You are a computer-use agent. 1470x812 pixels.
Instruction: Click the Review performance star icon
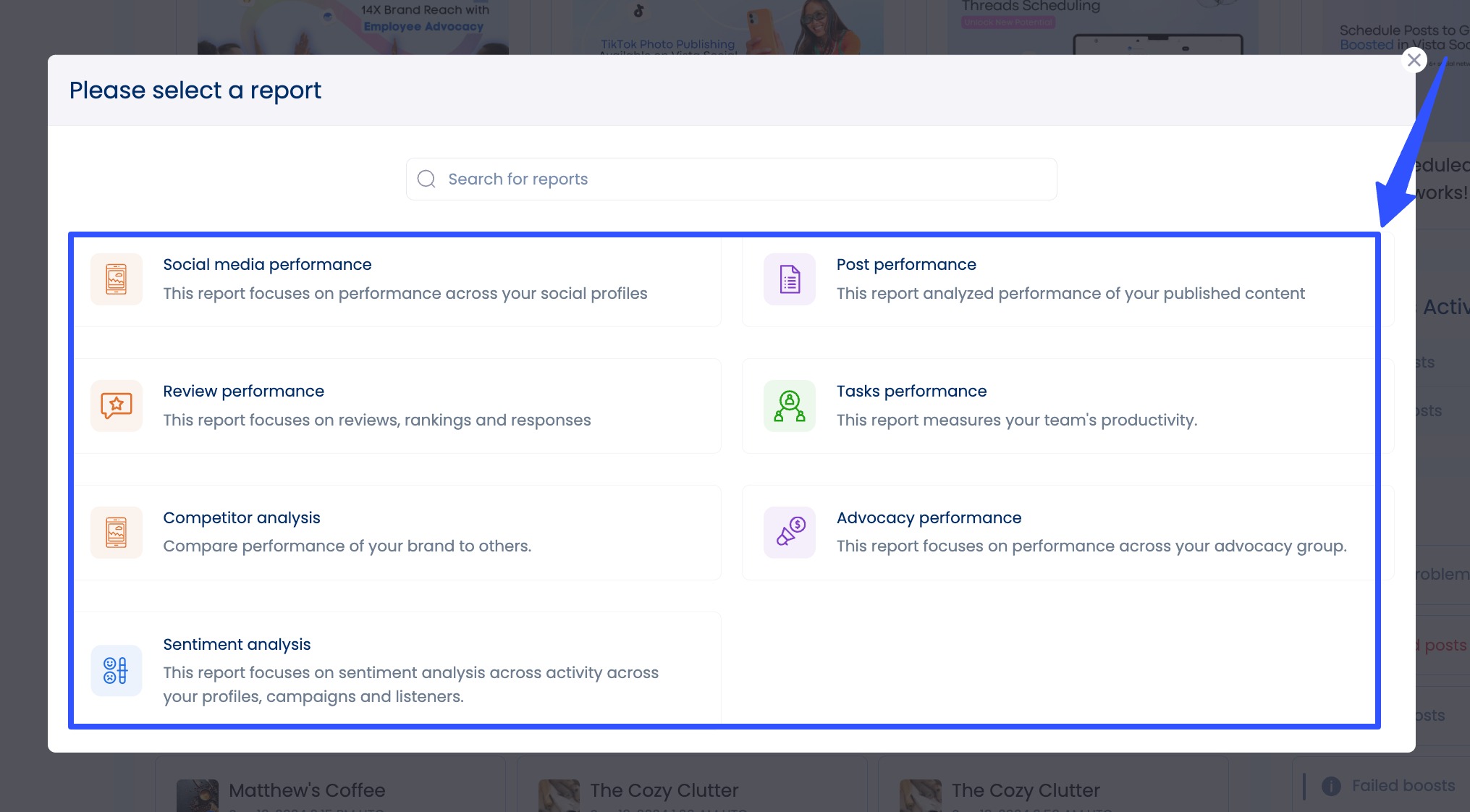click(x=116, y=405)
